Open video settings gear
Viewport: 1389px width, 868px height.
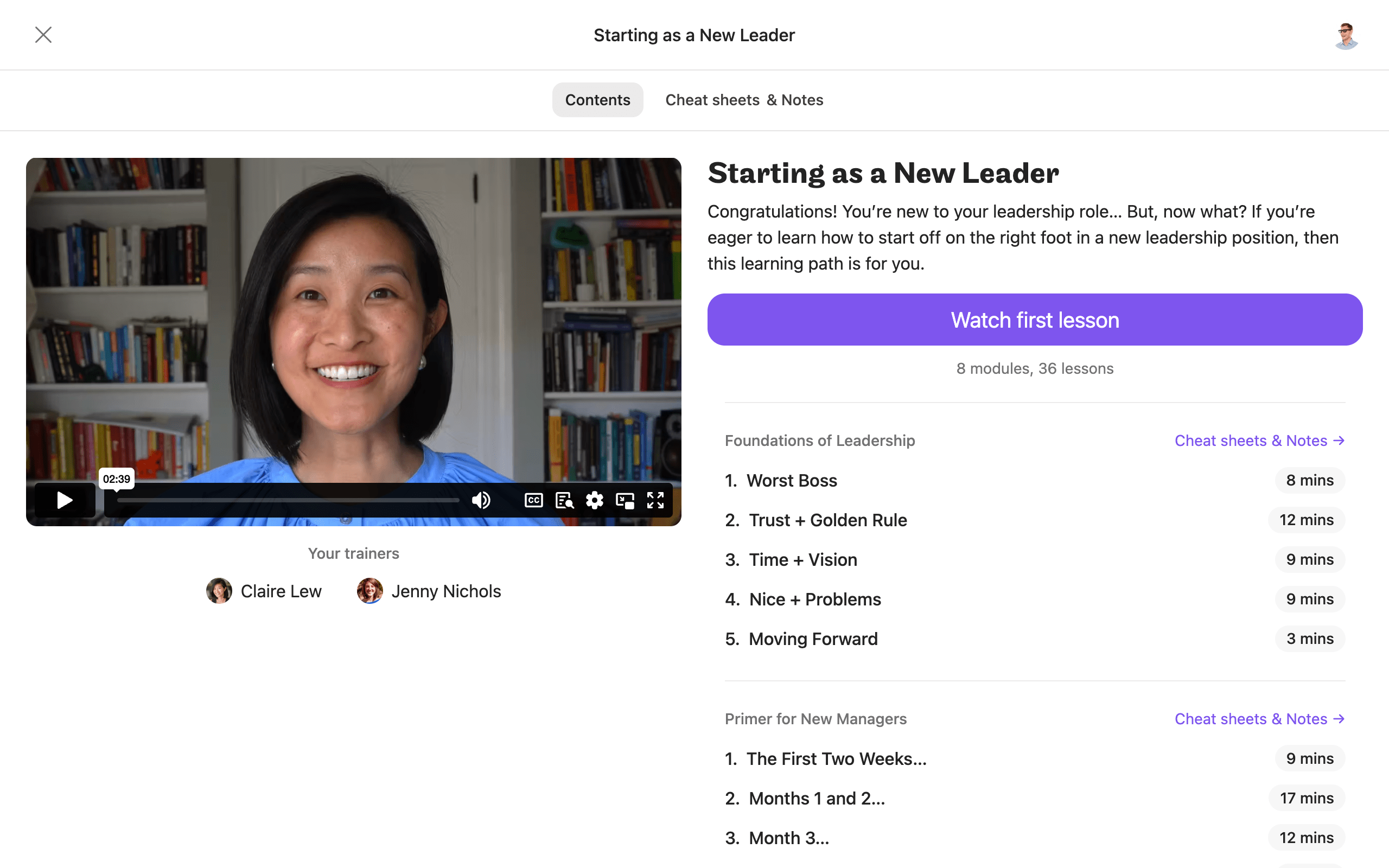(x=595, y=501)
